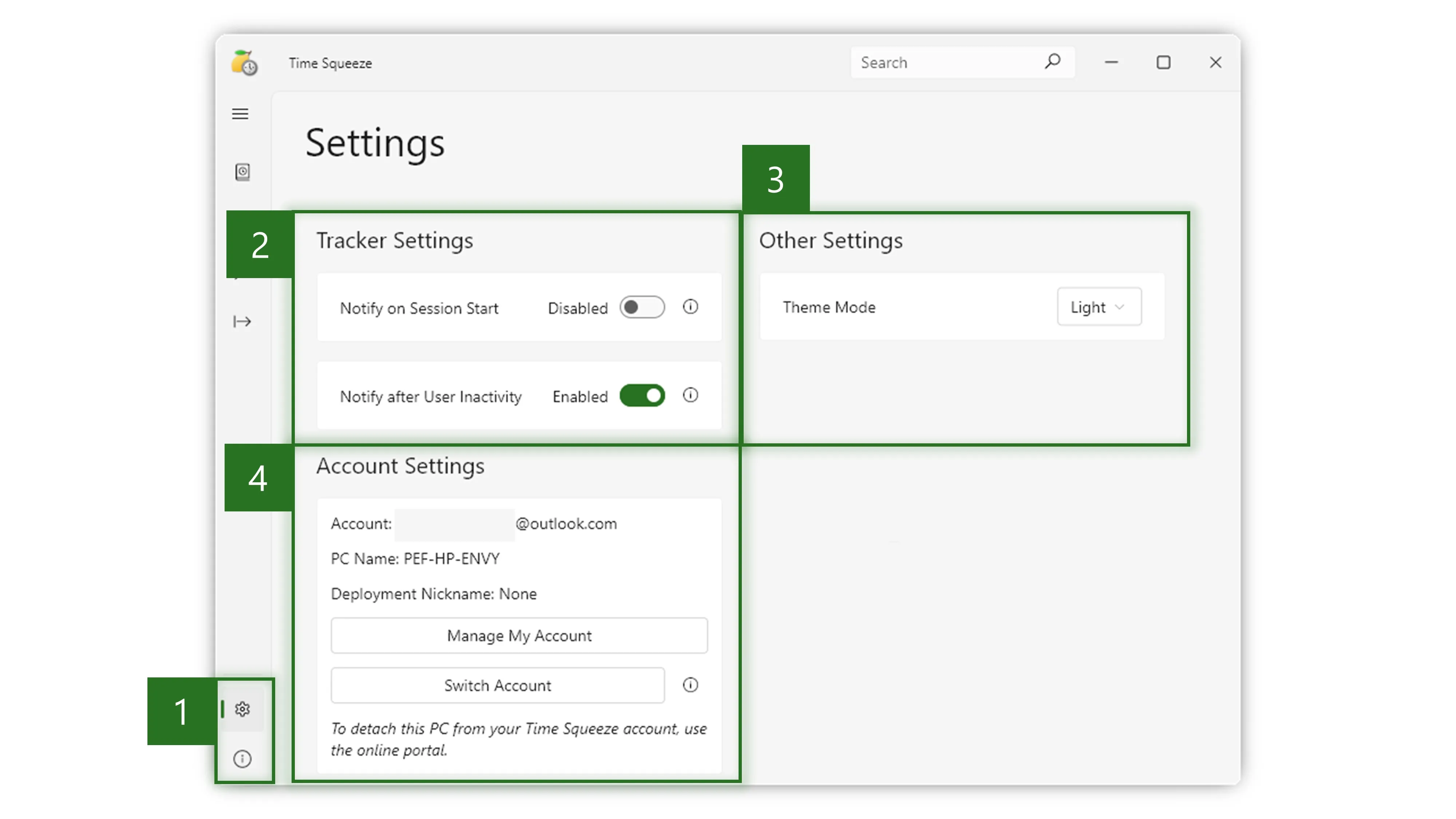Click the Manage My Account button
This screenshot has height=819, width=1456.
click(x=519, y=636)
